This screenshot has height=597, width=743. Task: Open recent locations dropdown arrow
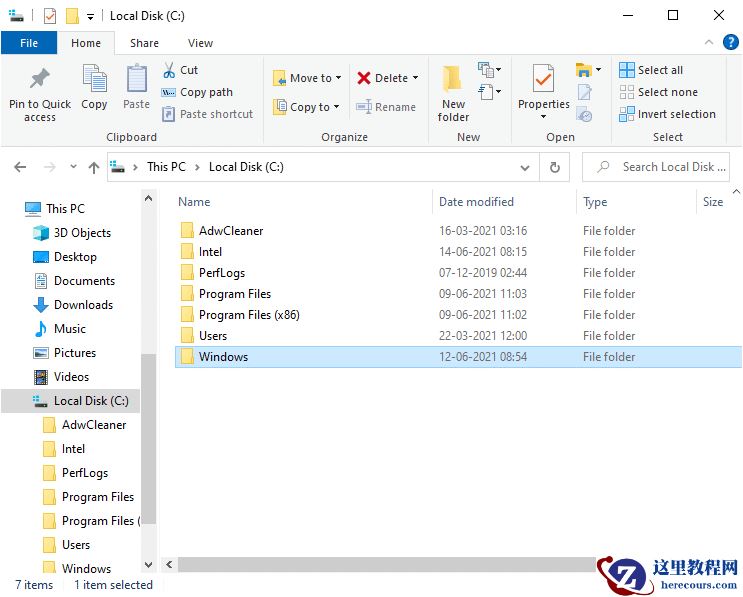[x=73, y=167]
